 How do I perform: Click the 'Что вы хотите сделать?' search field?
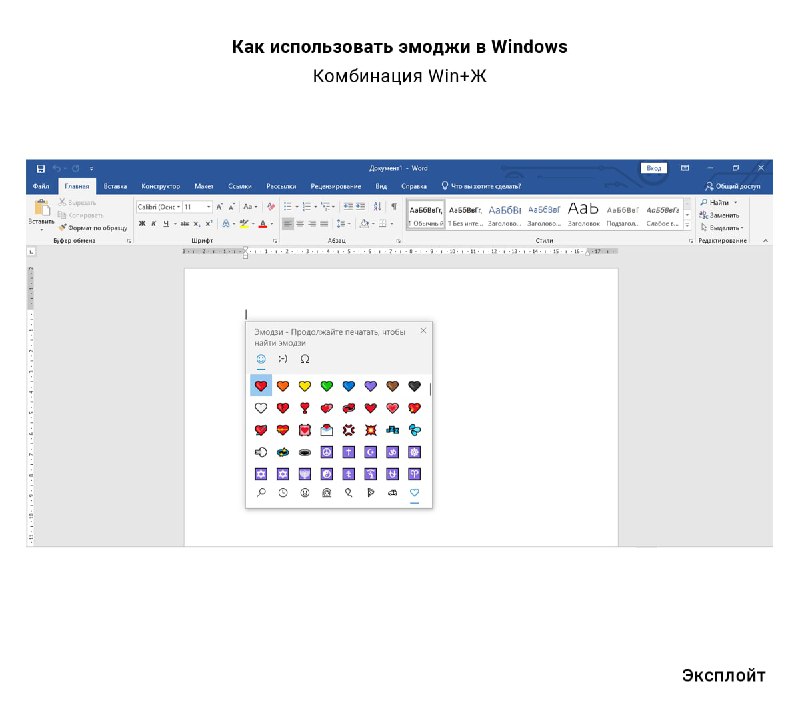(486, 186)
